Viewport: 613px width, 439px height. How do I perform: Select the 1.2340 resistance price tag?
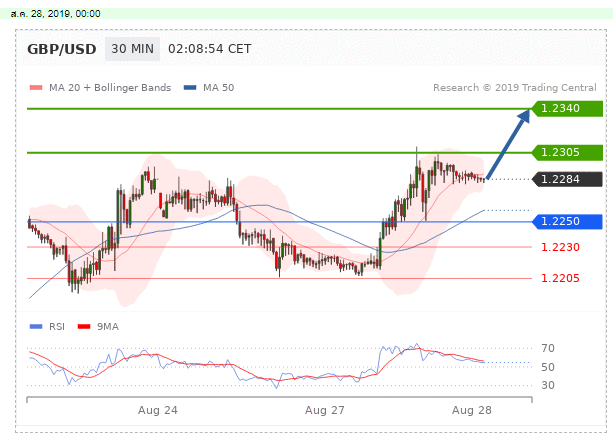(x=567, y=108)
